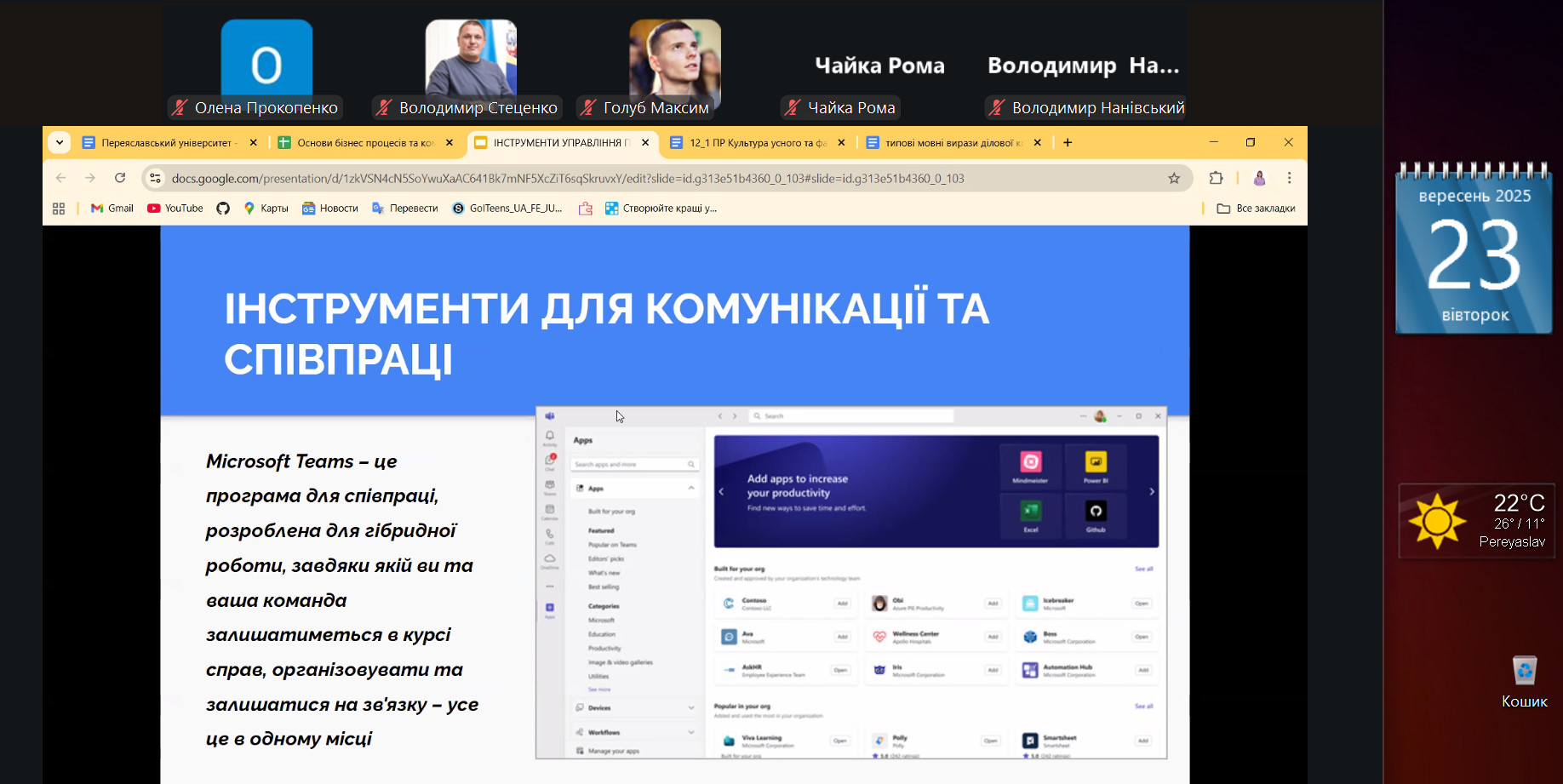Click the Chrome profile avatar
1563x784 pixels.
[x=1259, y=178]
